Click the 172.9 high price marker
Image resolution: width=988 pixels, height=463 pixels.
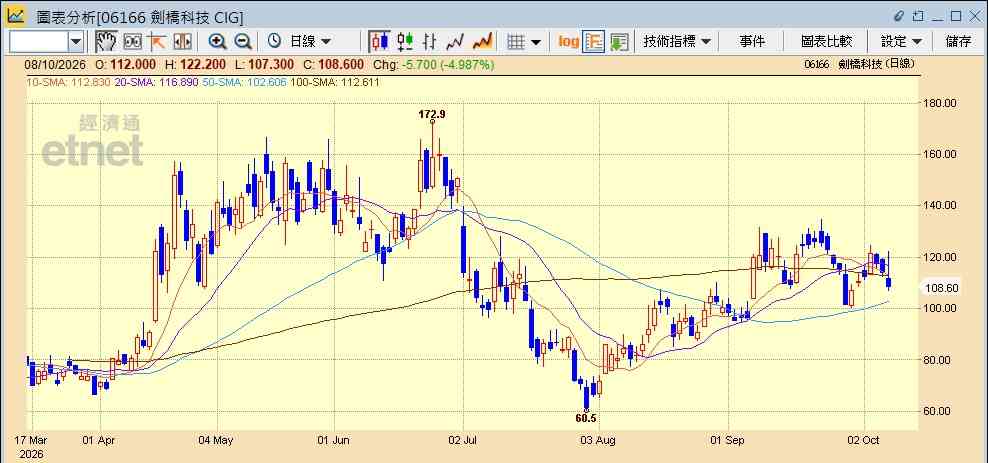tap(432, 114)
